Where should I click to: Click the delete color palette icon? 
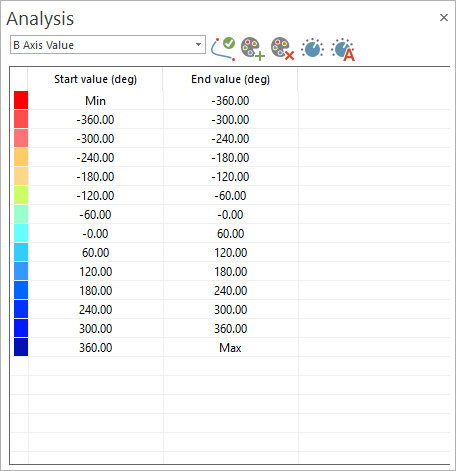point(282,49)
